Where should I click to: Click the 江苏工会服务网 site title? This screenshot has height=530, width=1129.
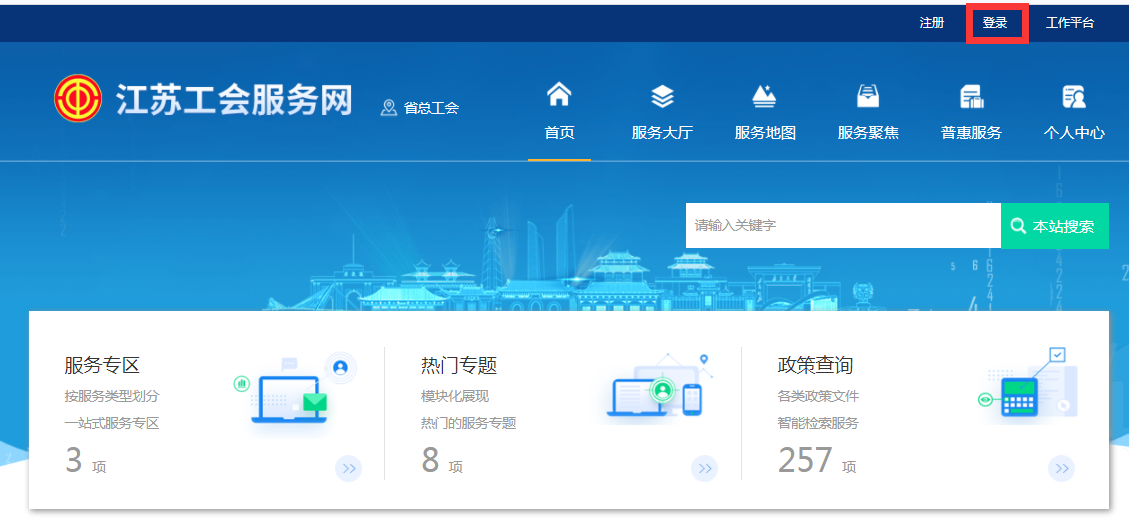[x=234, y=99]
